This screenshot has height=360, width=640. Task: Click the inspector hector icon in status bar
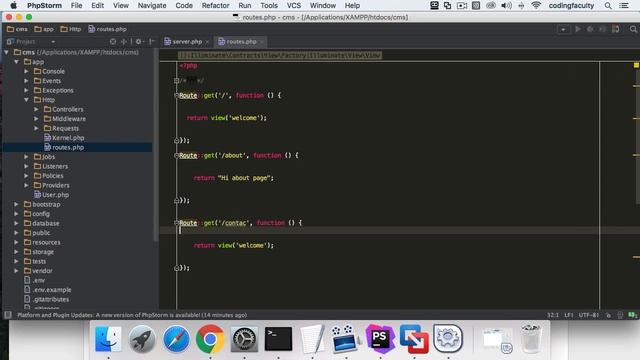coord(620,315)
